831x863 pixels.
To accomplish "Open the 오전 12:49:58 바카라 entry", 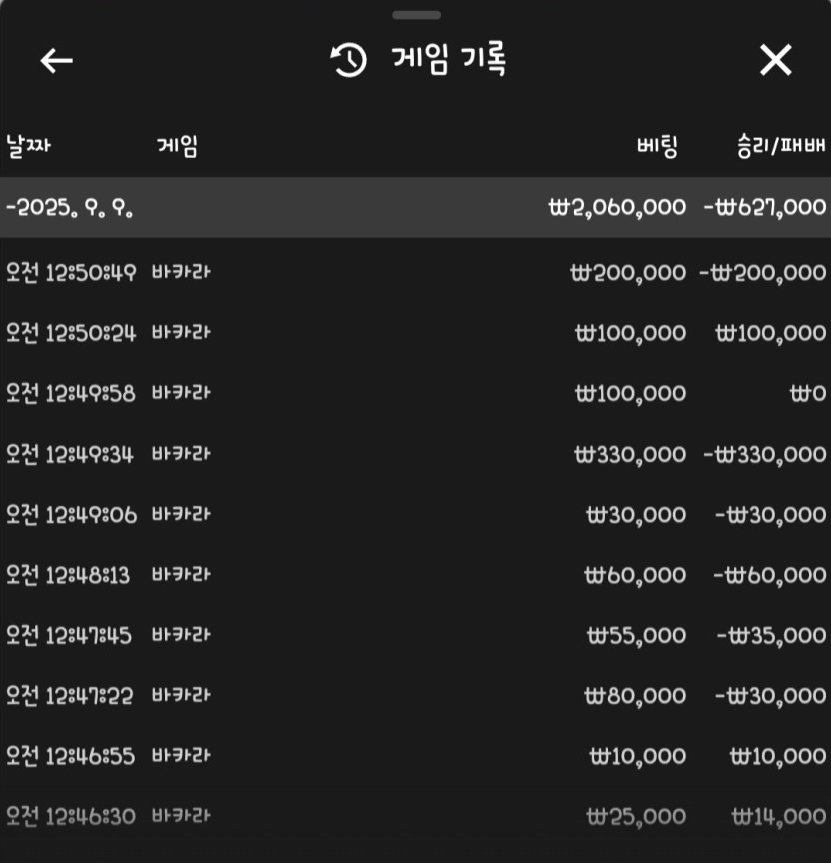I will point(416,394).
